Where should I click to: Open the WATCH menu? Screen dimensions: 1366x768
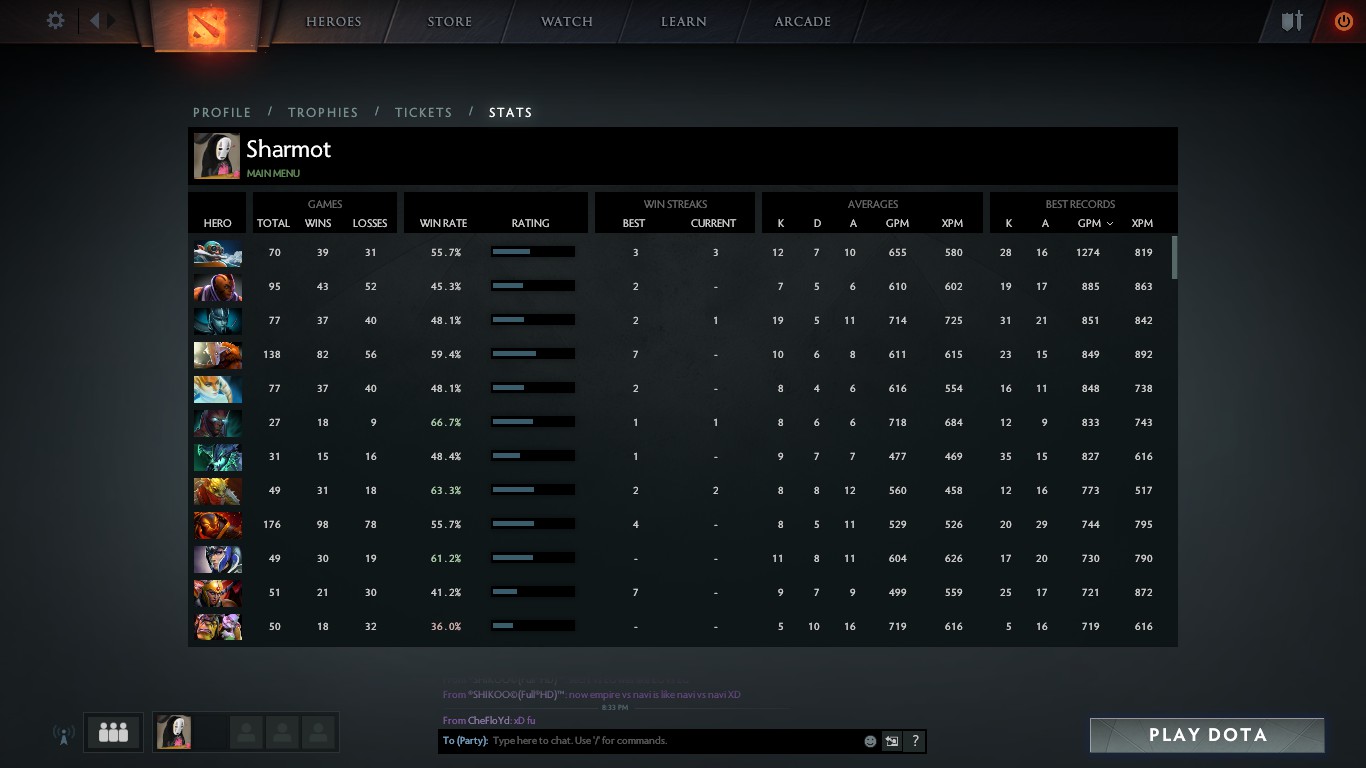[x=567, y=21]
